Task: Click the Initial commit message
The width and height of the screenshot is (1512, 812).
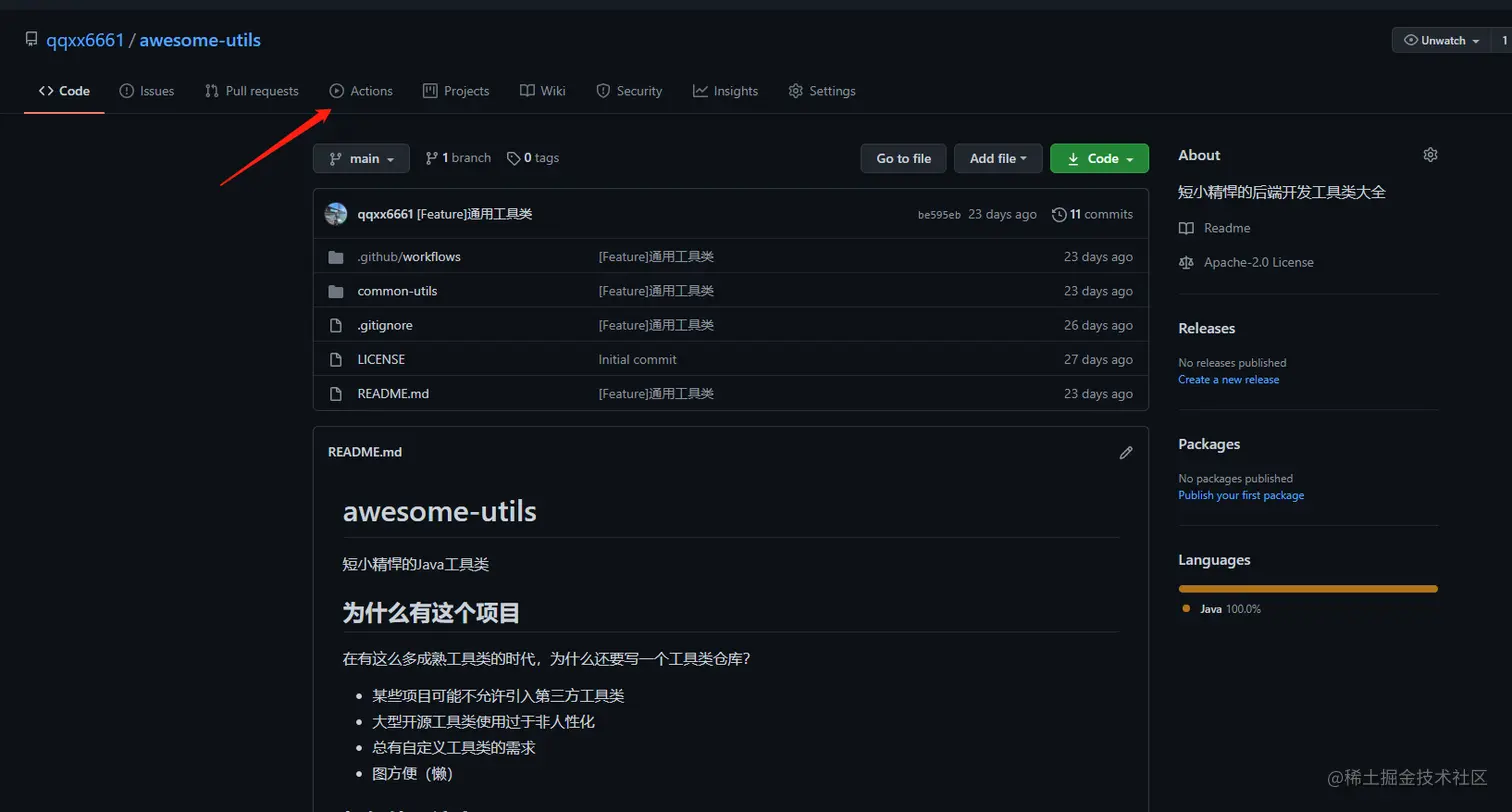Action: click(x=637, y=359)
